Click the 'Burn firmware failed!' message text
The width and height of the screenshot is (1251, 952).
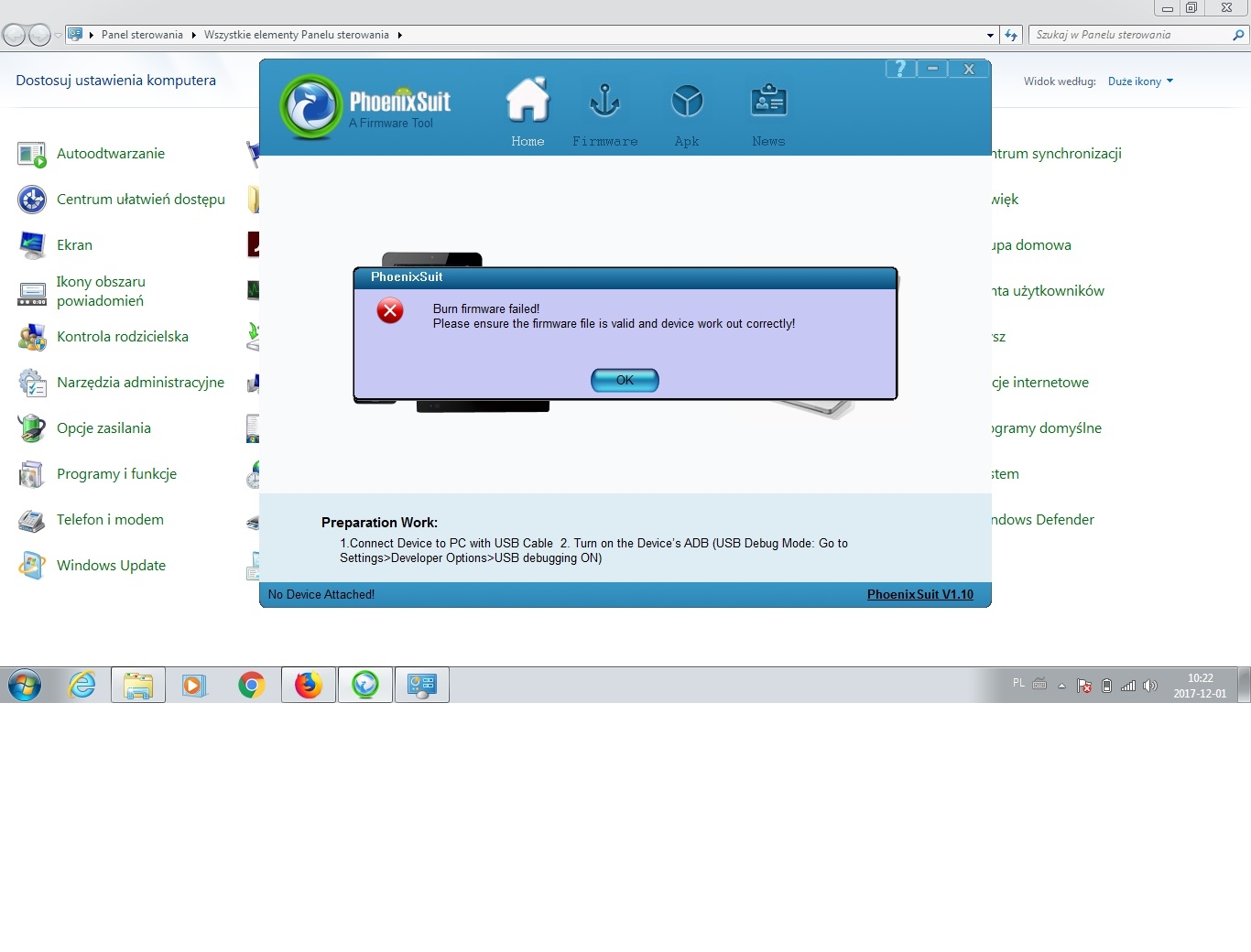(486, 309)
